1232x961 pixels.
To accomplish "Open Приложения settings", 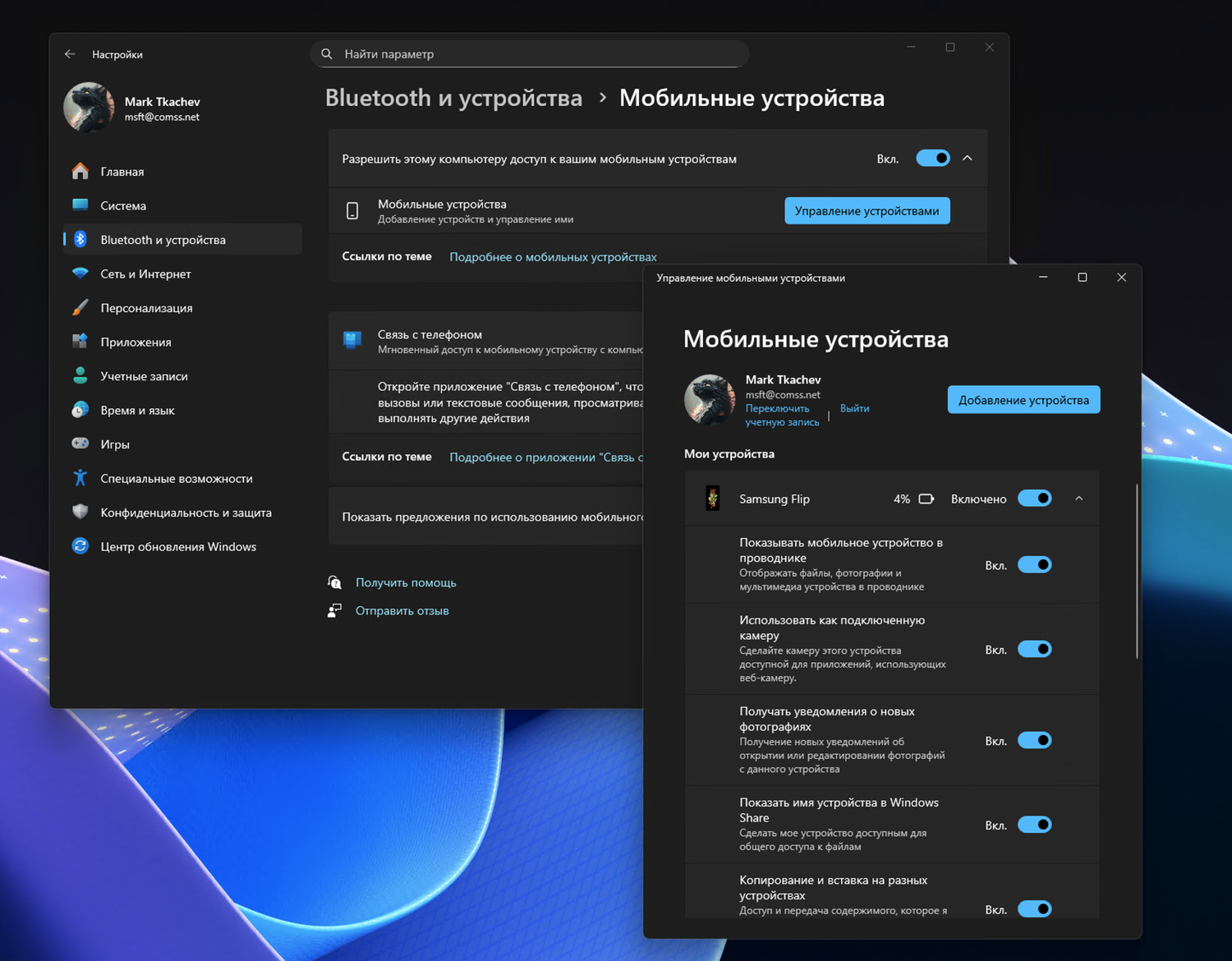I will click(x=182, y=342).
